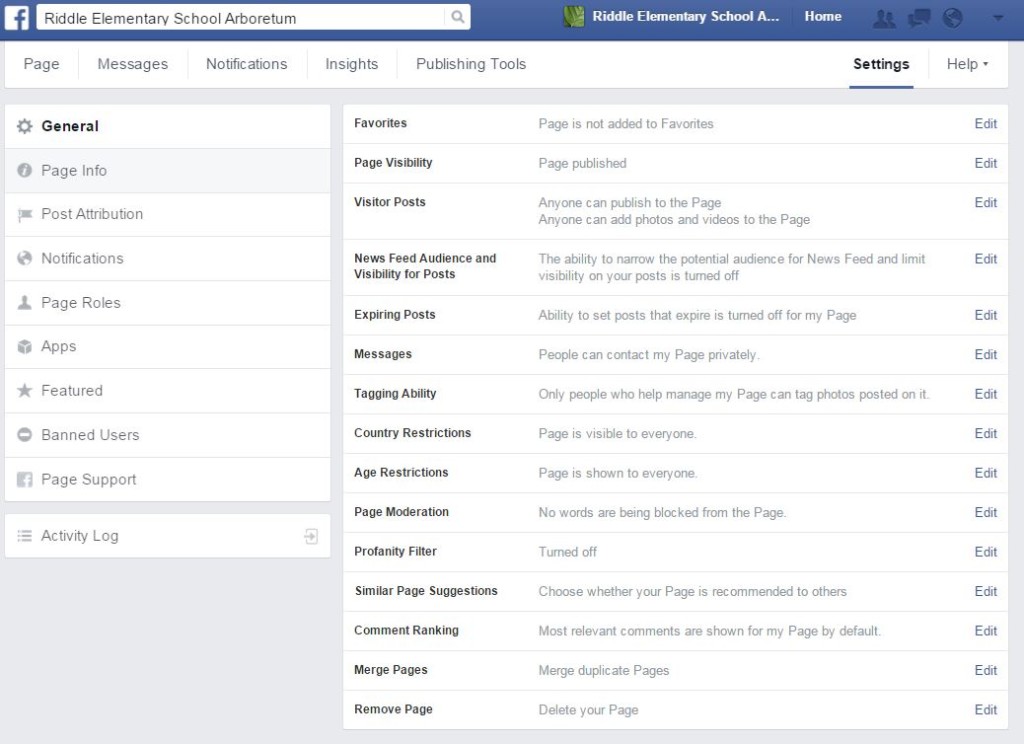The image size is (1024, 744).
Task: Edit the Comment Ranking setting
Action: (x=985, y=630)
